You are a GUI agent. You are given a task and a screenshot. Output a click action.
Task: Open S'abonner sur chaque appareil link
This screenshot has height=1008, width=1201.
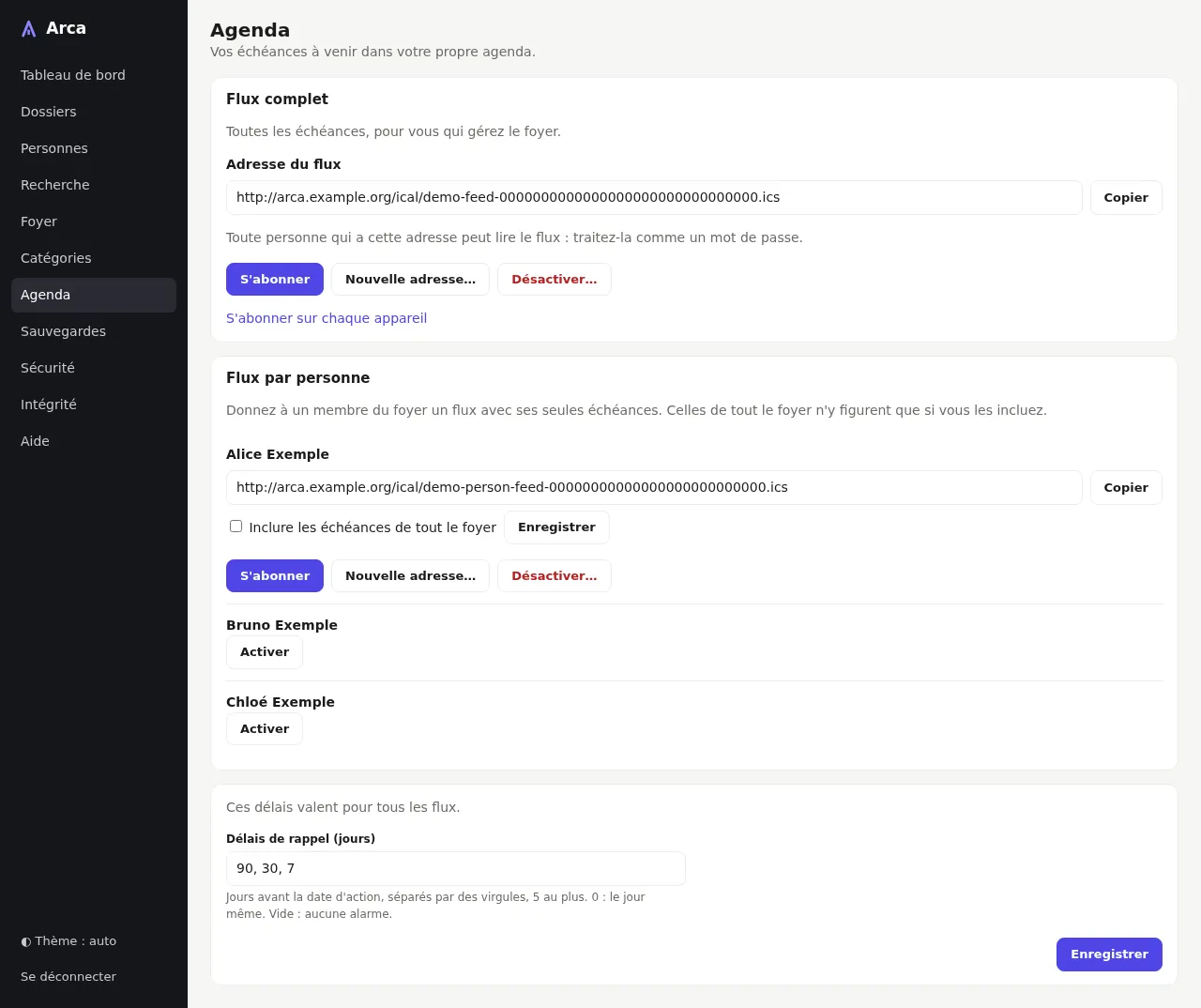coord(327,318)
